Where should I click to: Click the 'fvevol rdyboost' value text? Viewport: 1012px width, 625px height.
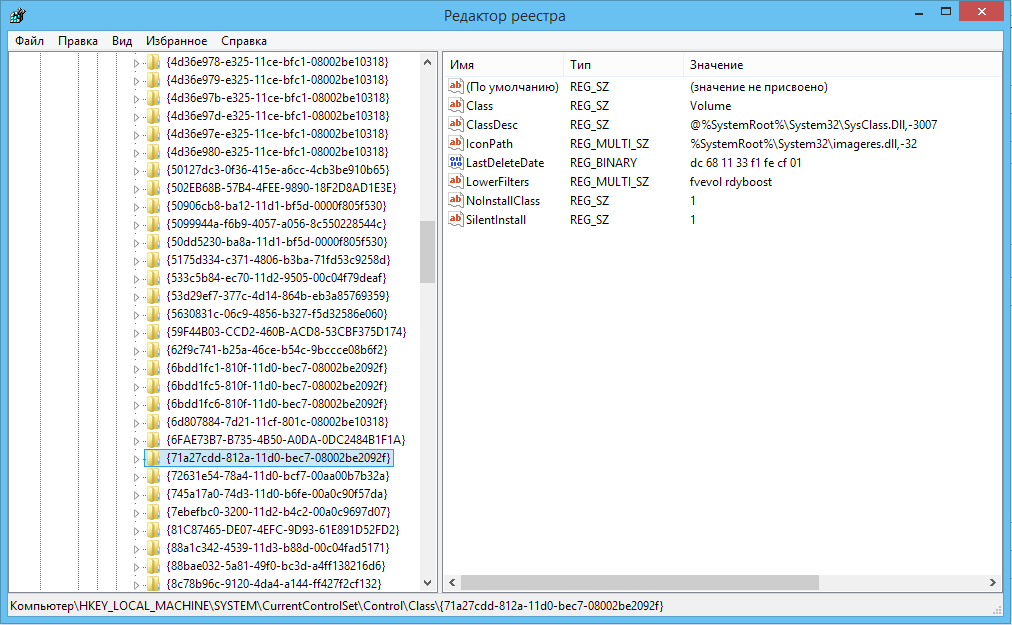(x=731, y=181)
